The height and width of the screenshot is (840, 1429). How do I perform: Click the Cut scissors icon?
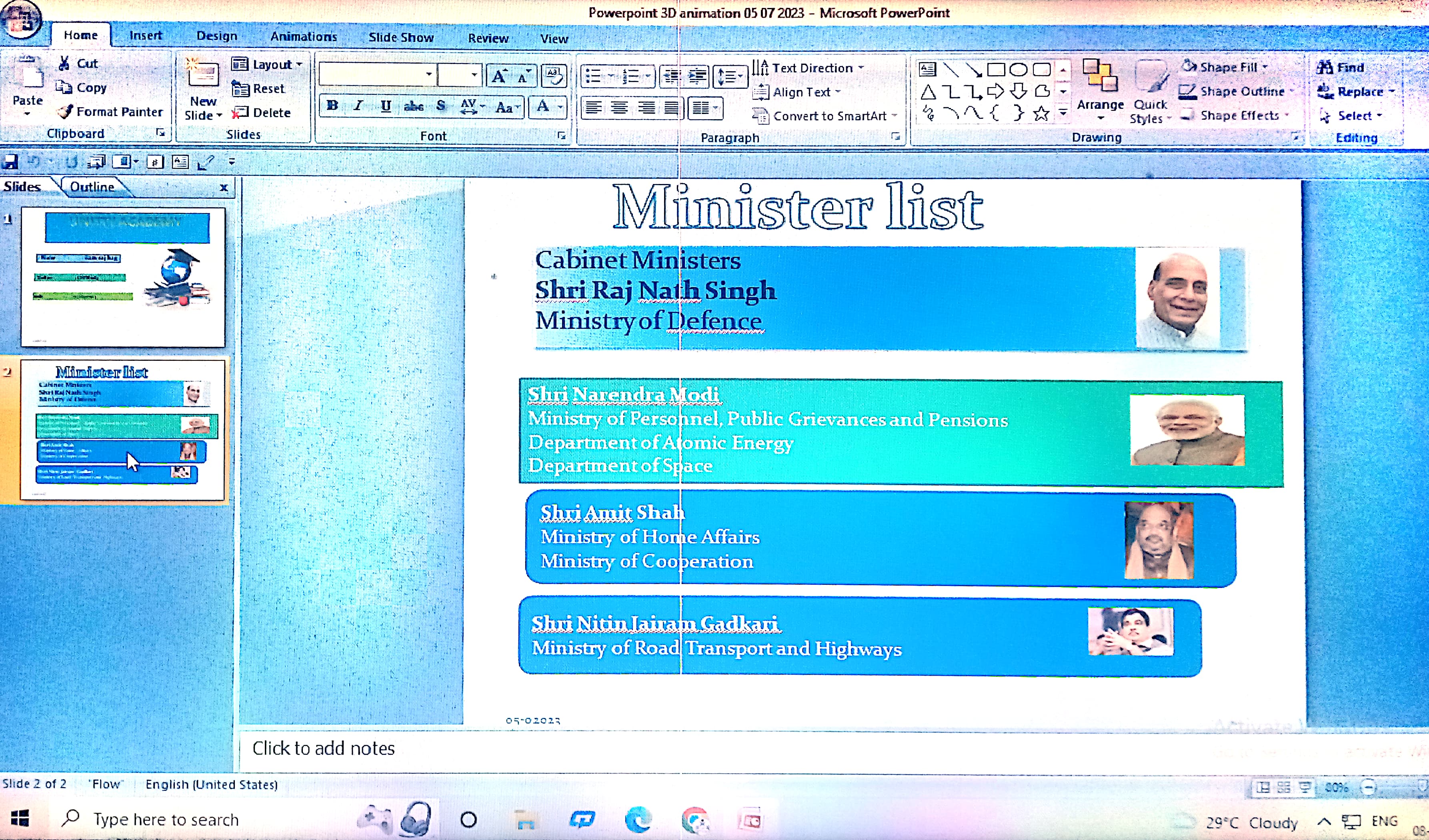pos(64,64)
